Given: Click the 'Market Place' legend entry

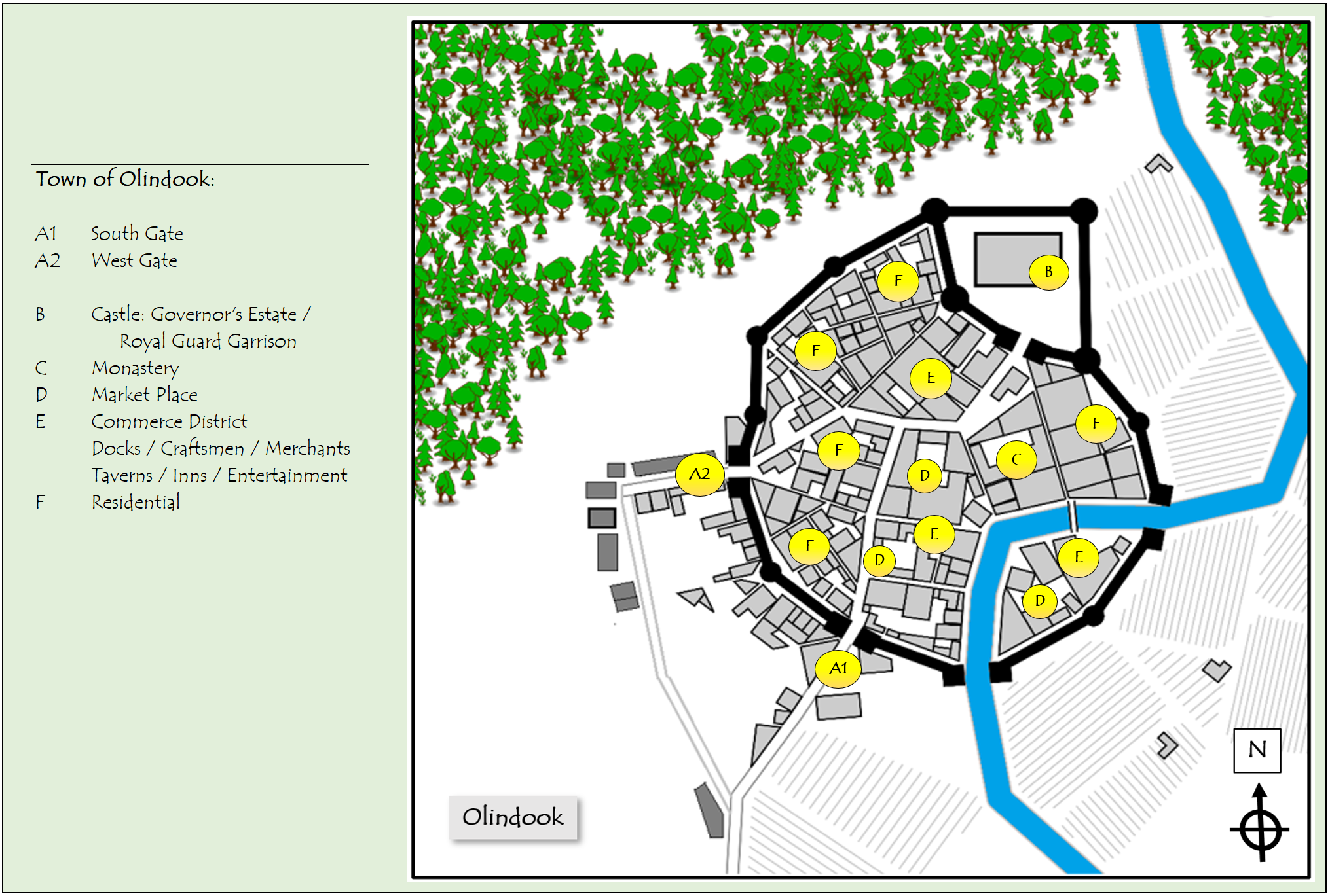Looking at the screenshot, I should [144, 395].
